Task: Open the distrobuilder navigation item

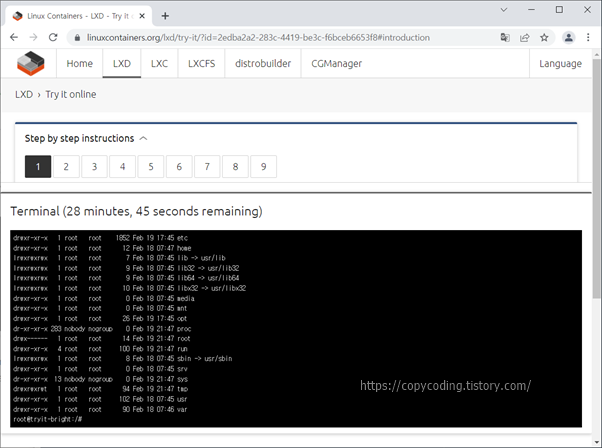Action: point(263,63)
